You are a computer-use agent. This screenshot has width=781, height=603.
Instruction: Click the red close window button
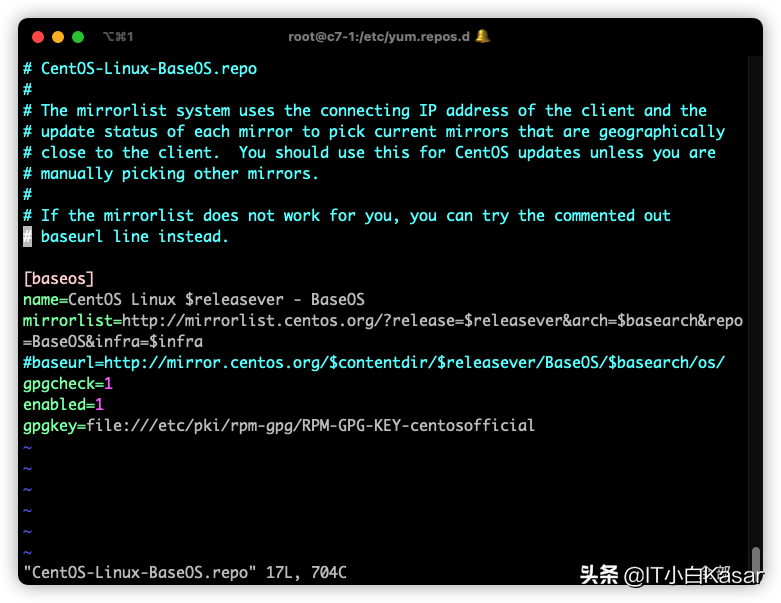click(38, 37)
